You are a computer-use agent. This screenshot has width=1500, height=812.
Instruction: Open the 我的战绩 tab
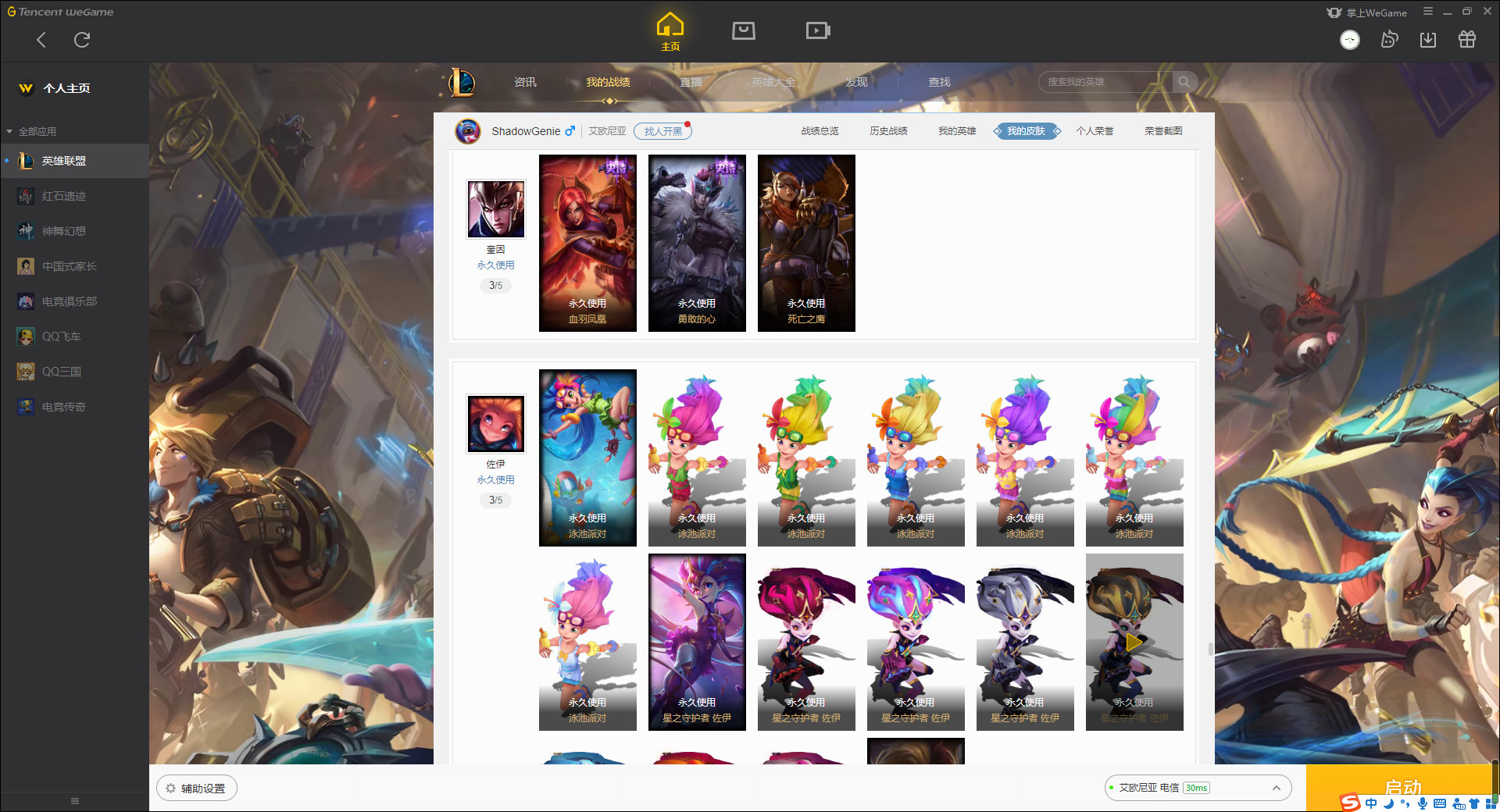point(608,82)
